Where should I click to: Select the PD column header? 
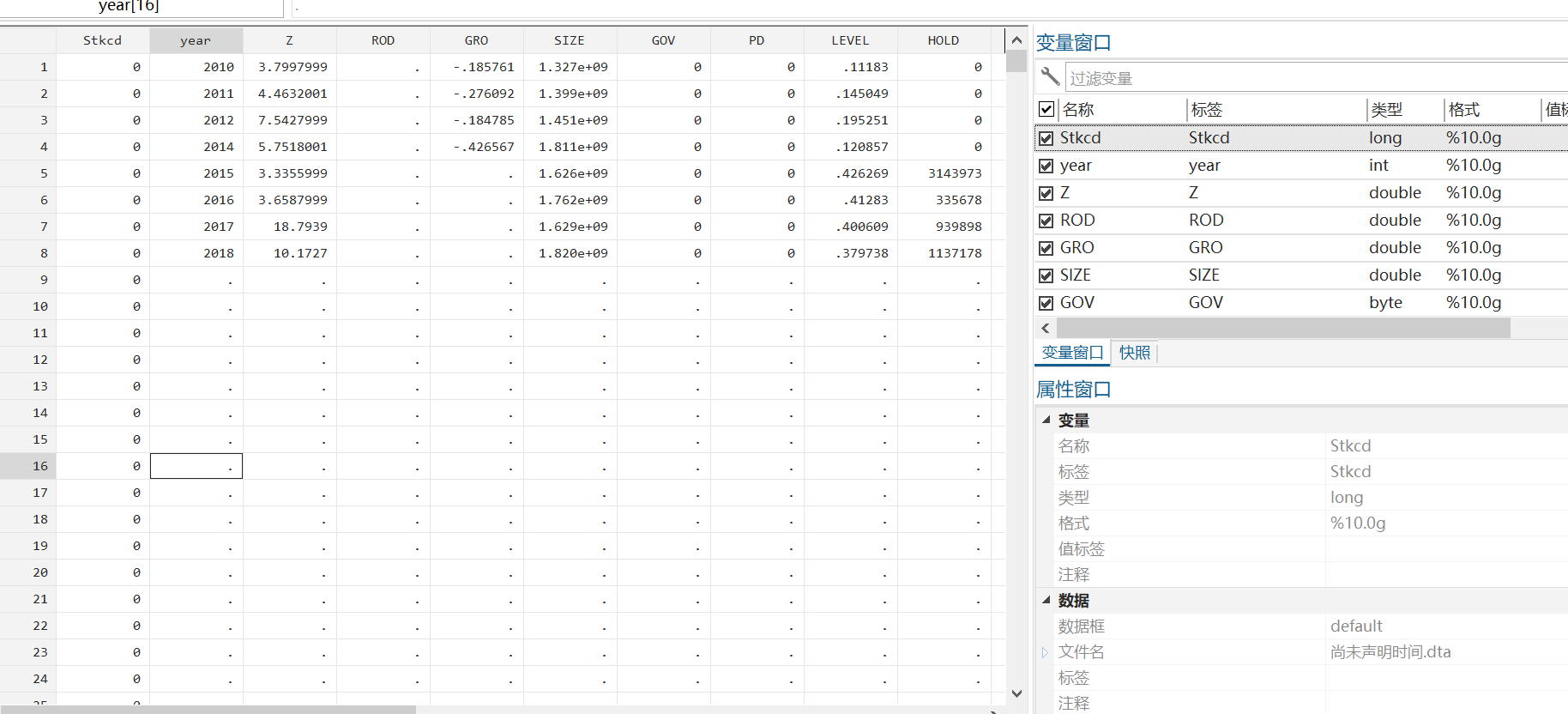757,40
